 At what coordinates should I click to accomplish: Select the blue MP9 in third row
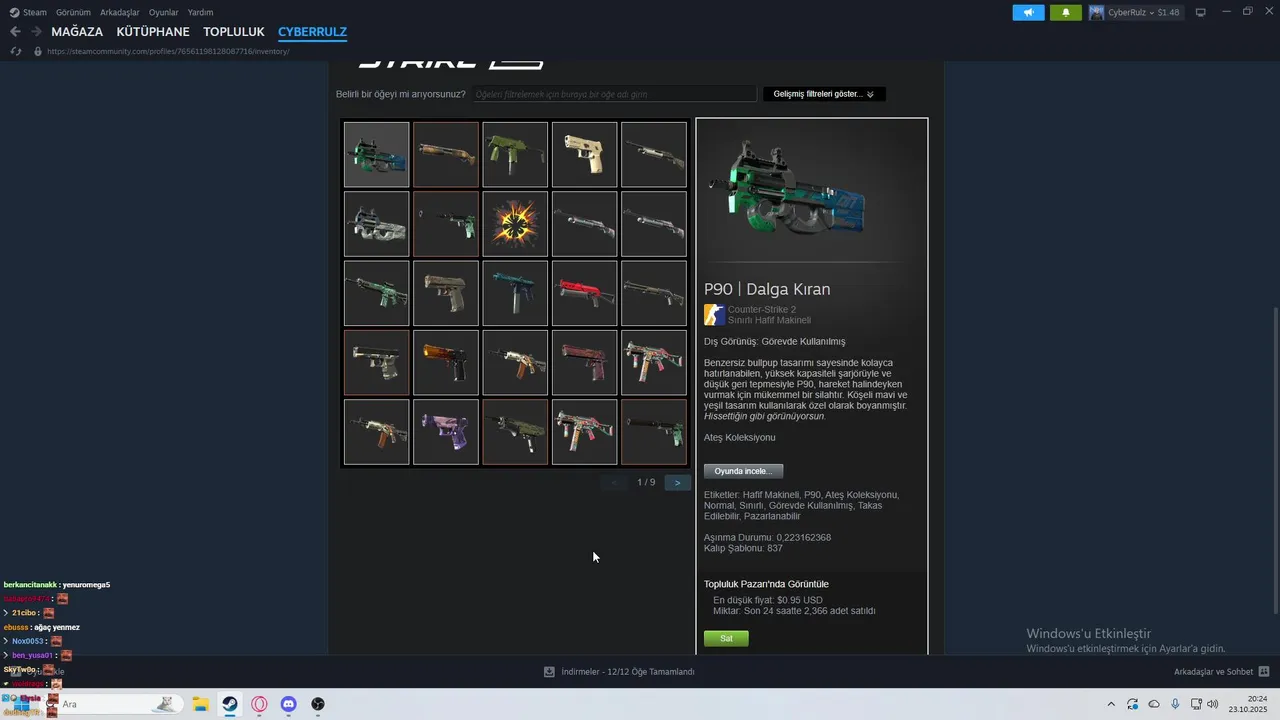(515, 293)
